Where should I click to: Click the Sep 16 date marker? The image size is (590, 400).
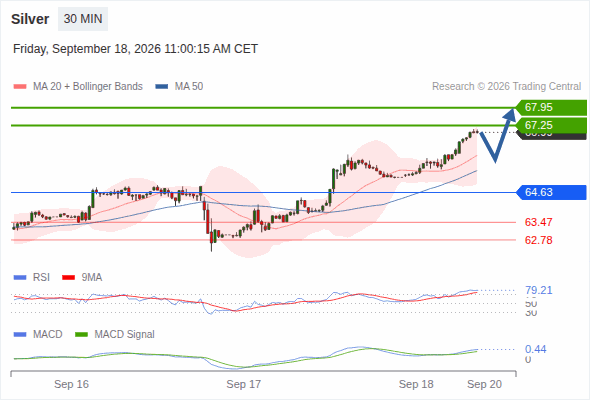click(x=71, y=384)
